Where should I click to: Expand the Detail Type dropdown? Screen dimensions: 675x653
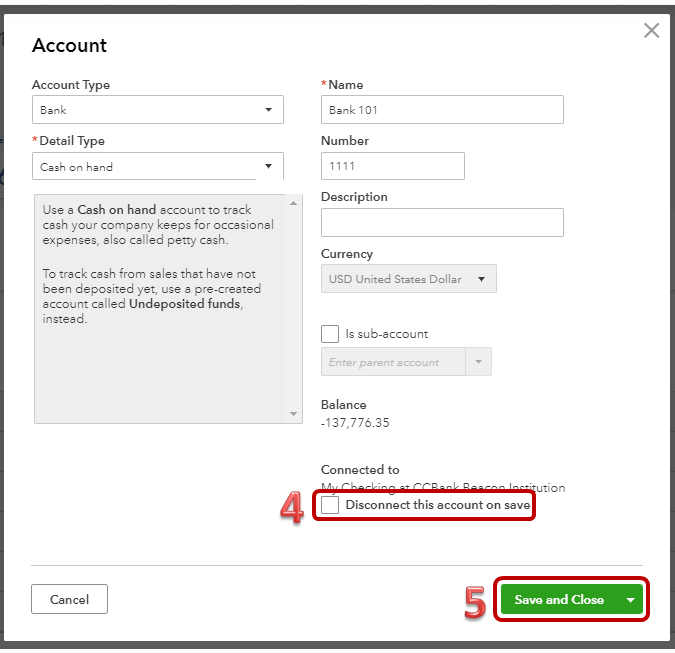(x=158, y=167)
